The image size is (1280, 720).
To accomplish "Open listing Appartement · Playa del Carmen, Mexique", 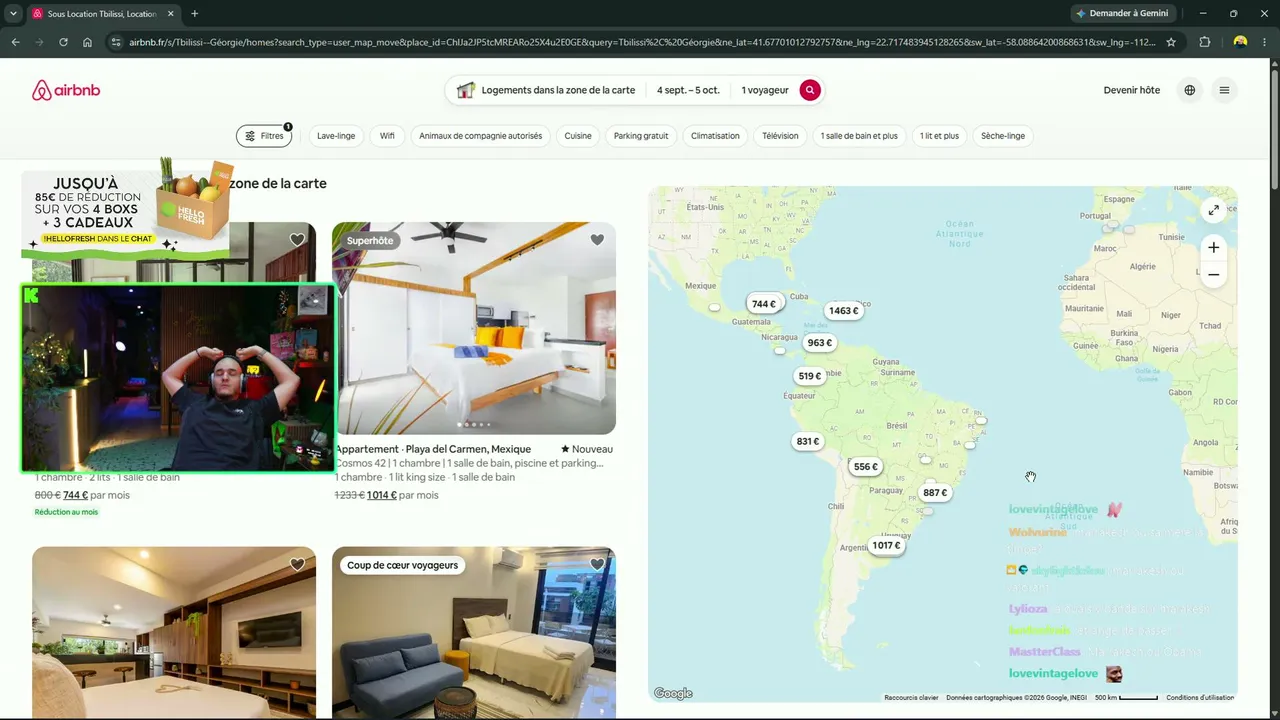I will pyautogui.click(x=433, y=449).
